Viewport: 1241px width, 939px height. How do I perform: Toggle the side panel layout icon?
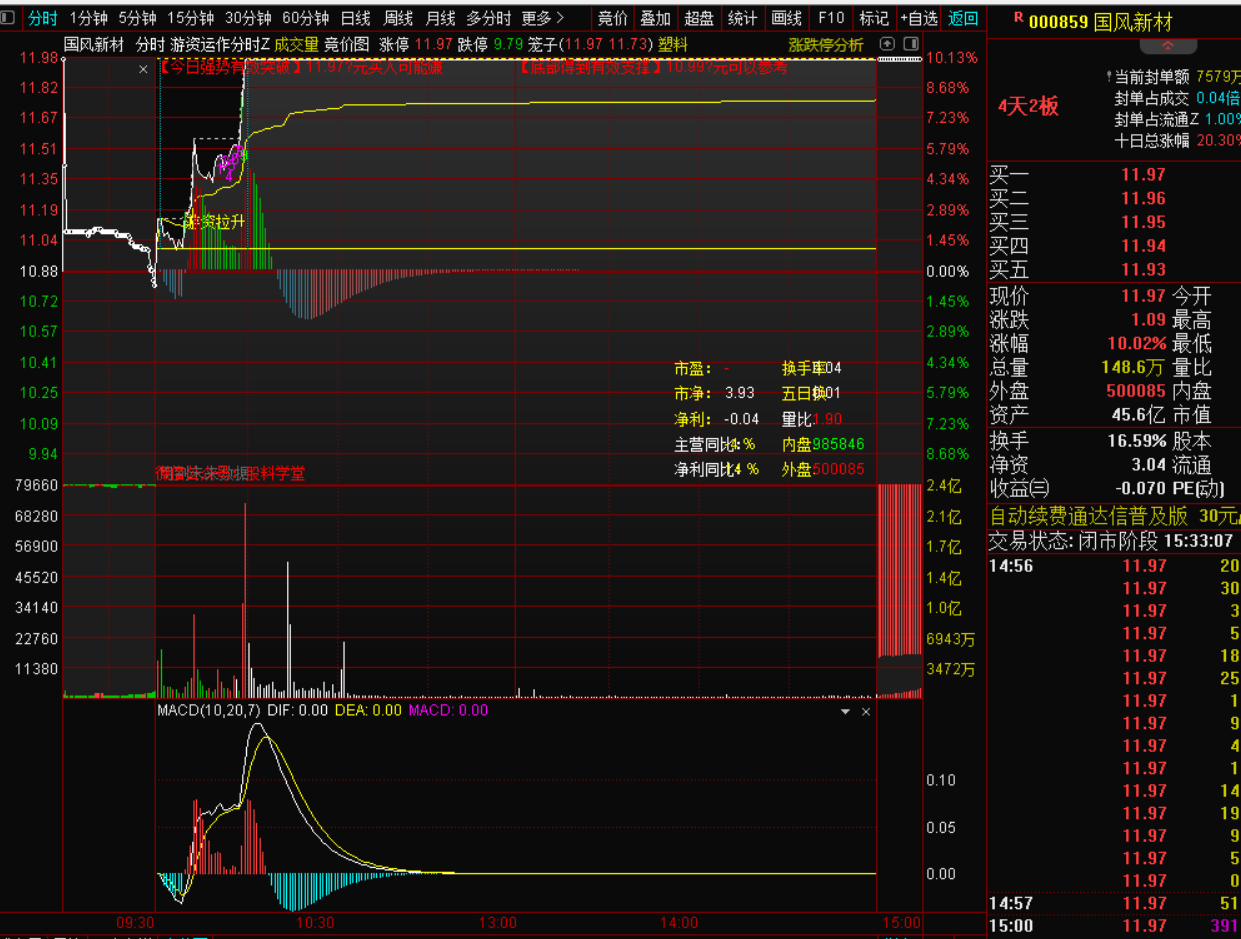tap(910, 44)
